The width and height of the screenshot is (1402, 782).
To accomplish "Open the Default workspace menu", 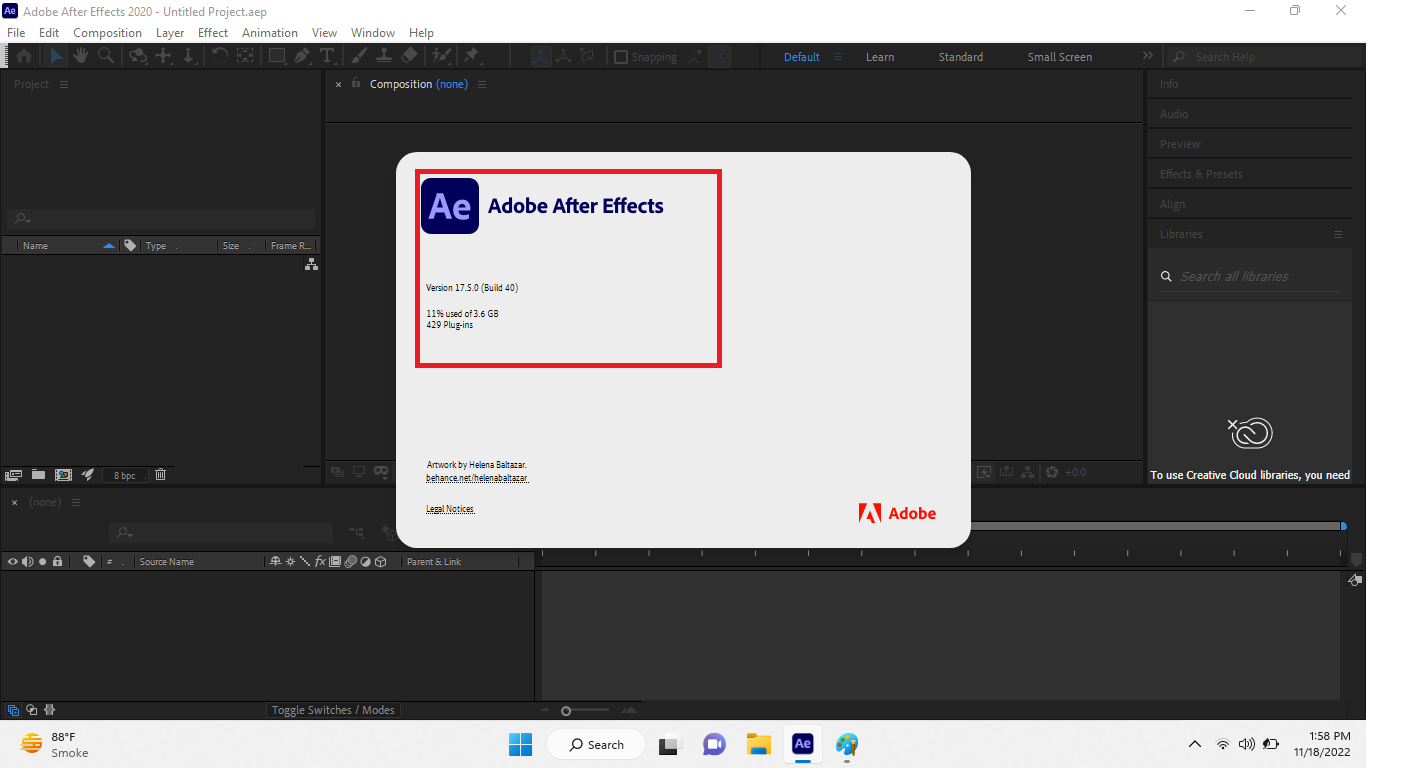I will (838, 57).
